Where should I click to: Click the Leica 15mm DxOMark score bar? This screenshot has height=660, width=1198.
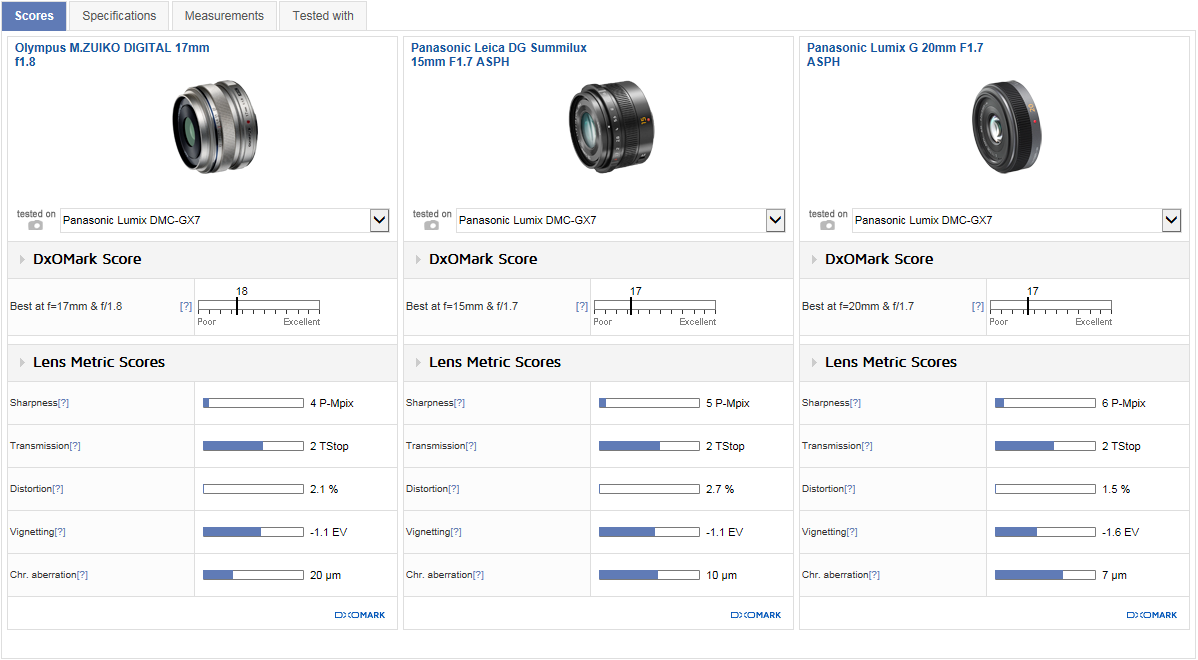[655, 307]
